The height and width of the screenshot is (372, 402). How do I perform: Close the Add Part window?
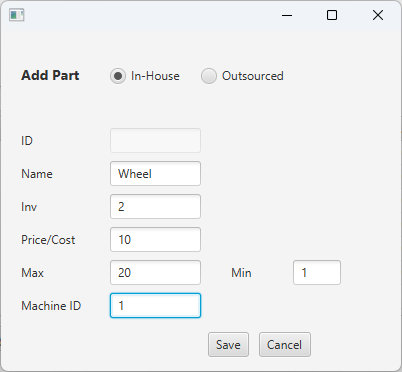coord(378,15)
